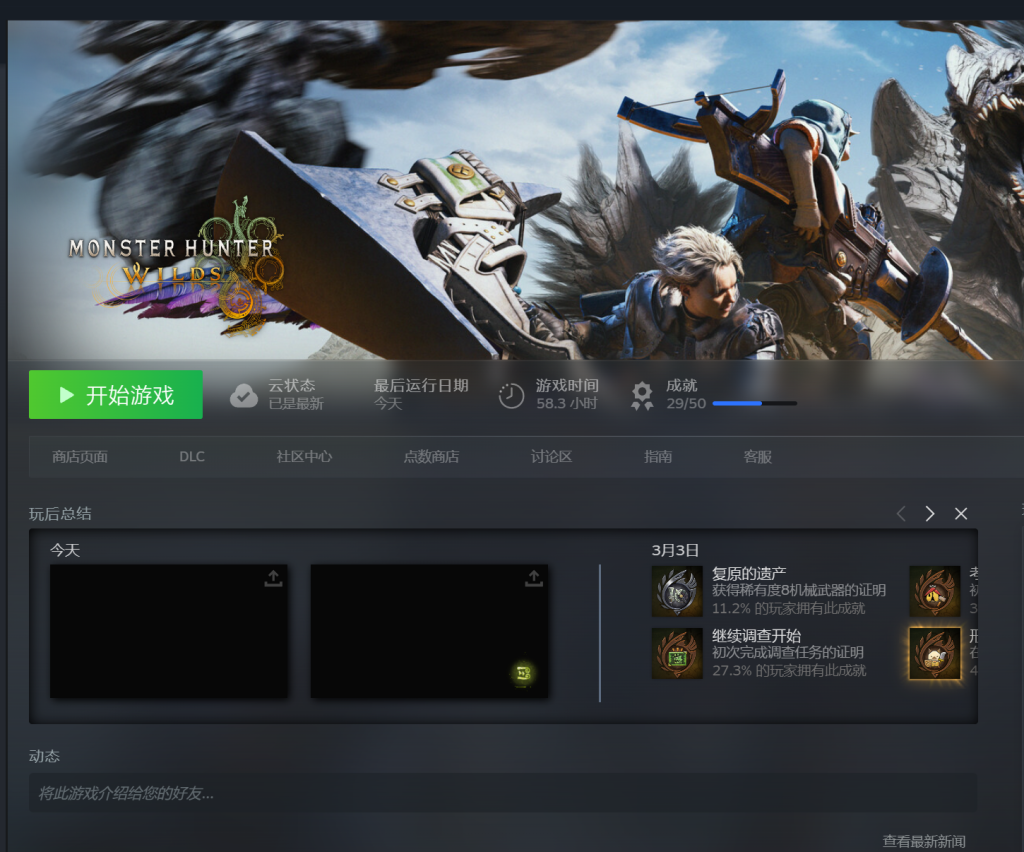Go to previous post-game summary page

(x=901, y=514)
